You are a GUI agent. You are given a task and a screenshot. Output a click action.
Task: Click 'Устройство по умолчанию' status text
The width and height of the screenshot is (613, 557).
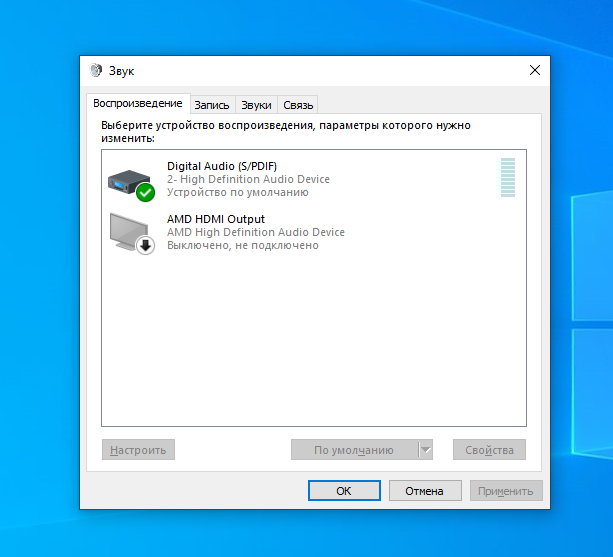coord(238,192)
